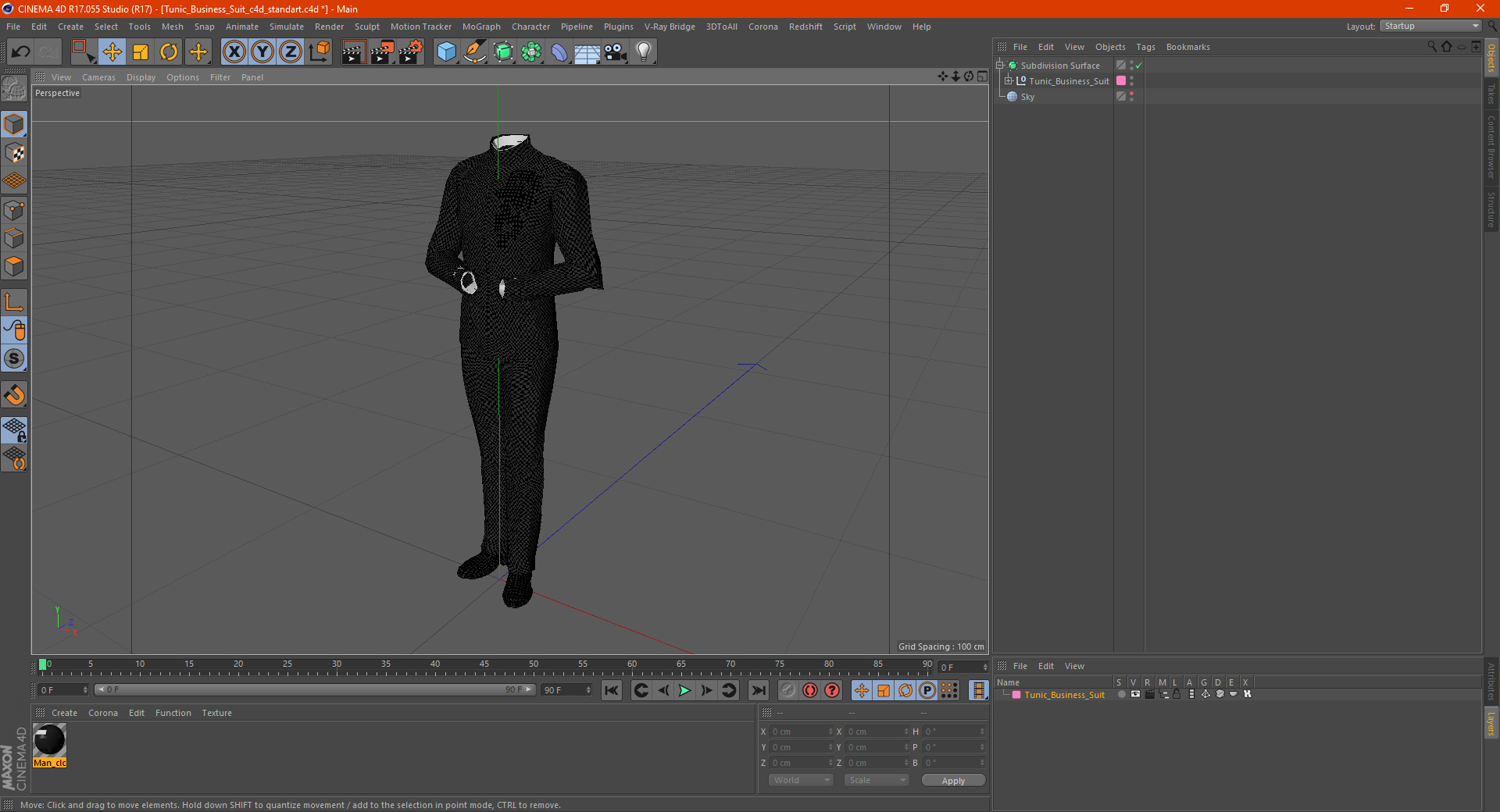Open the Cameras viewport menu

click(x=98, y=77)
